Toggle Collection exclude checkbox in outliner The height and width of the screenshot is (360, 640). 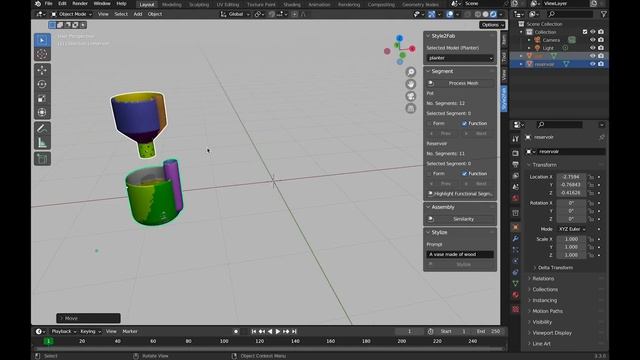(585, 32)
